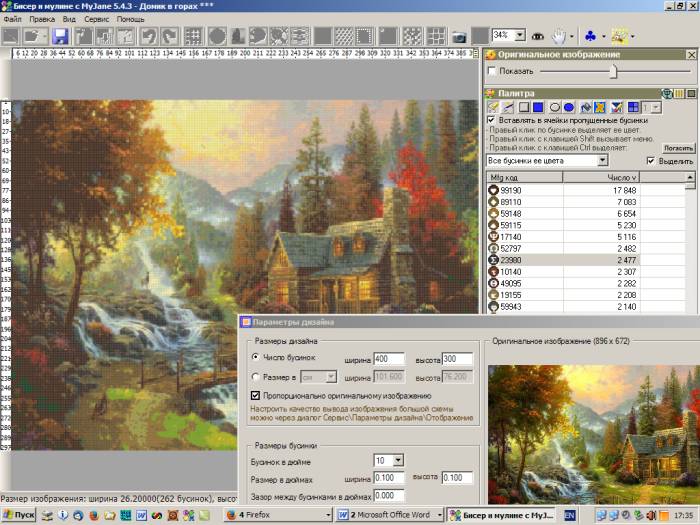This screenshot has height=525, width=700.
Task: Uncheck Вставлять в ячейки пропущенные бусинки
Action: [491, 120]
